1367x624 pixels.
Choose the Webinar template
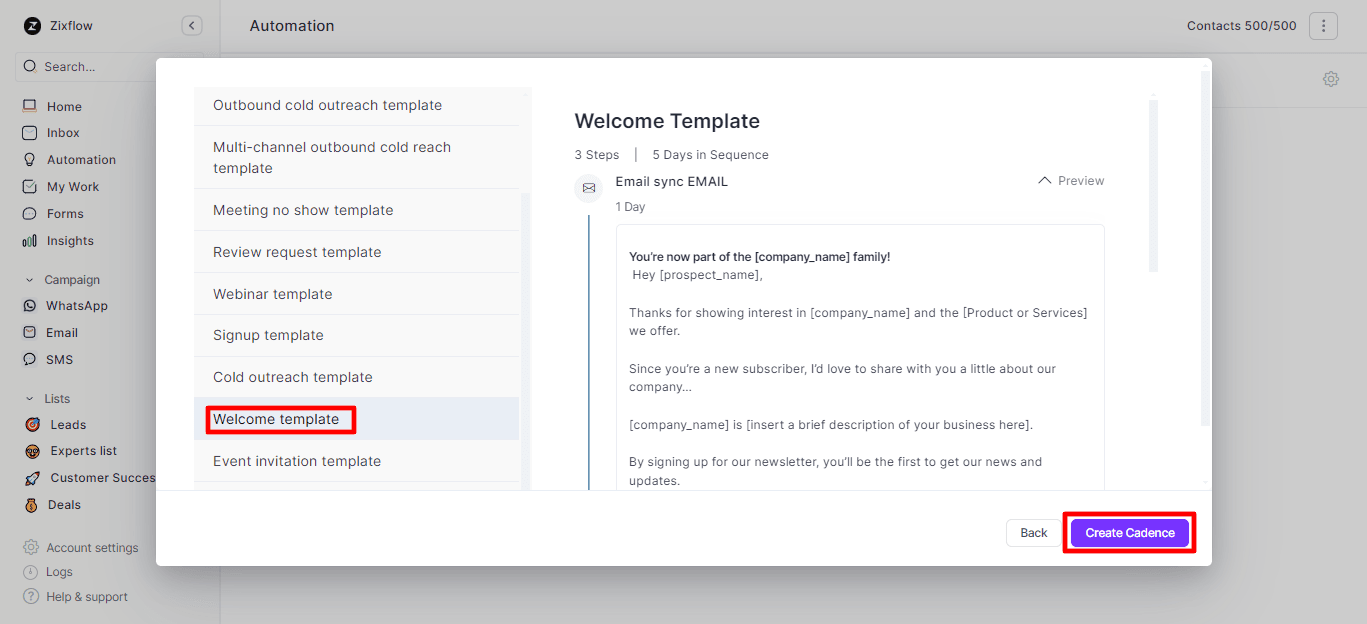click(x=272, y=294)
